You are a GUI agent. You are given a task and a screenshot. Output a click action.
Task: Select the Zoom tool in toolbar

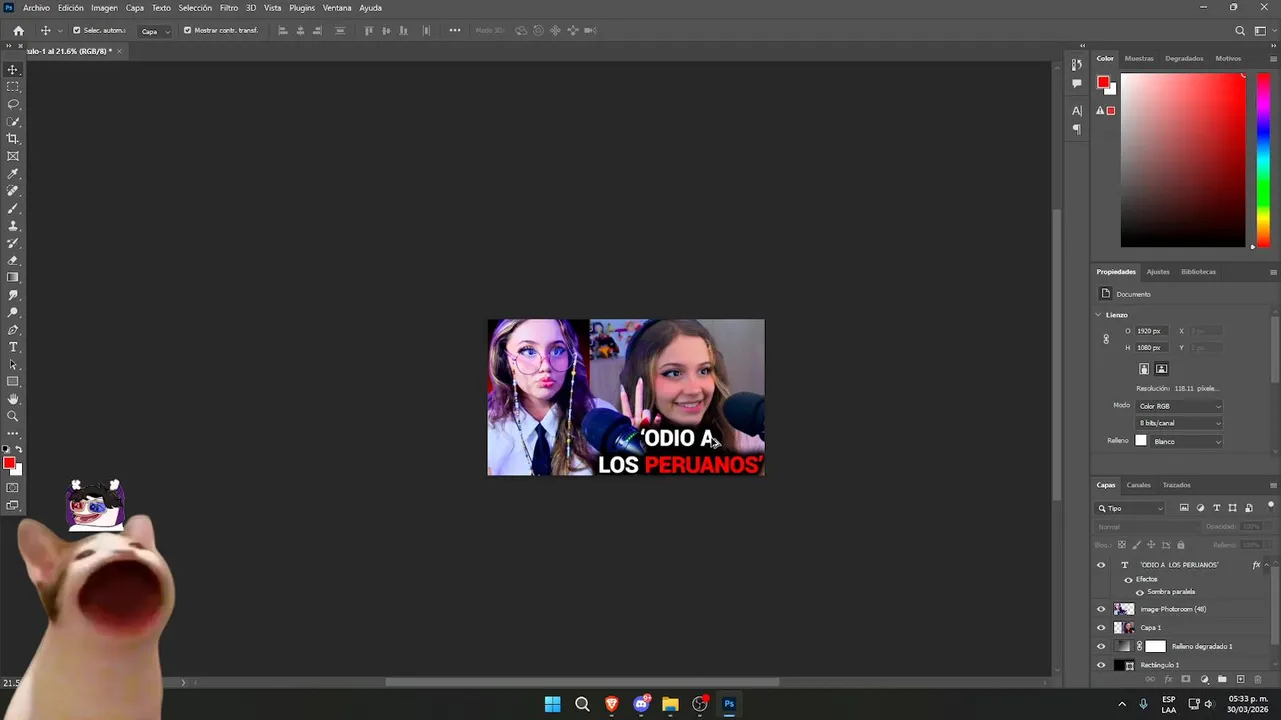click(13, 416)
